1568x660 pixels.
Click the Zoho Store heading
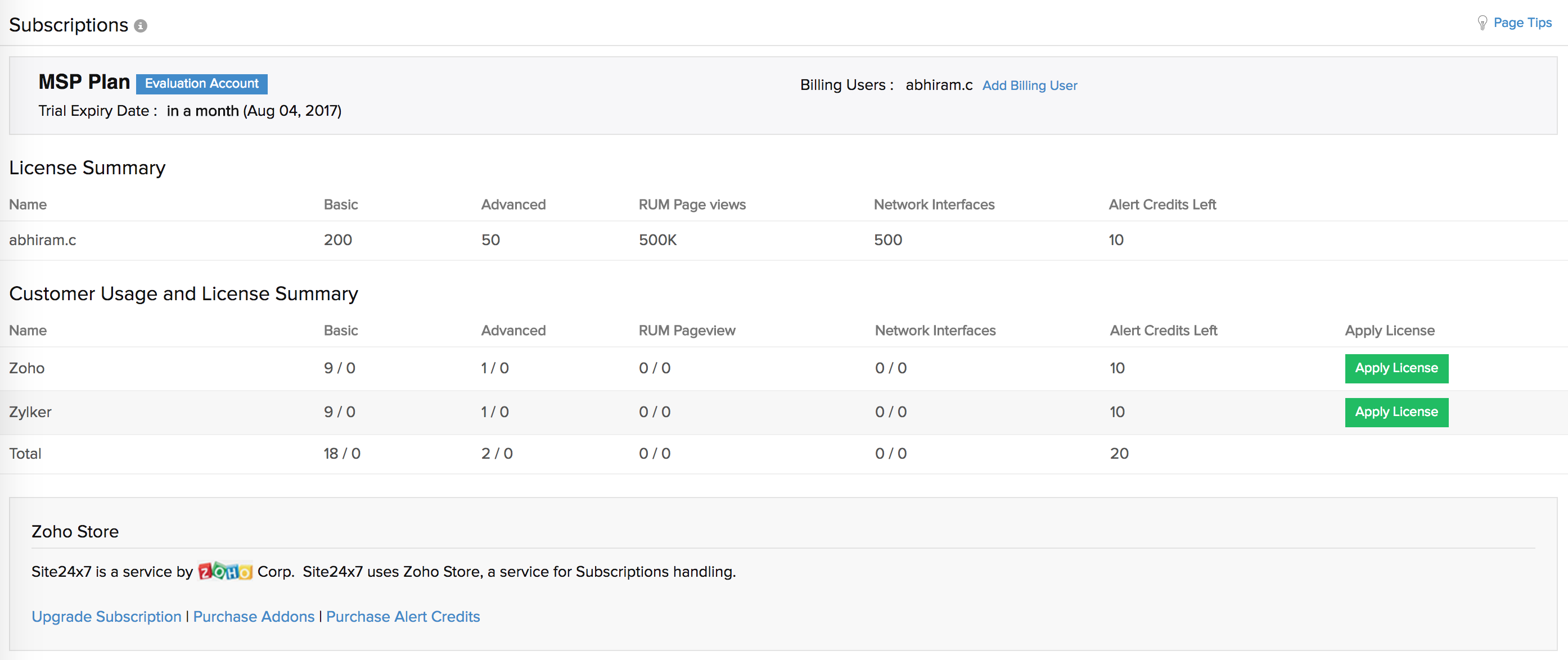pyautogui.click(x=75, y=531)
